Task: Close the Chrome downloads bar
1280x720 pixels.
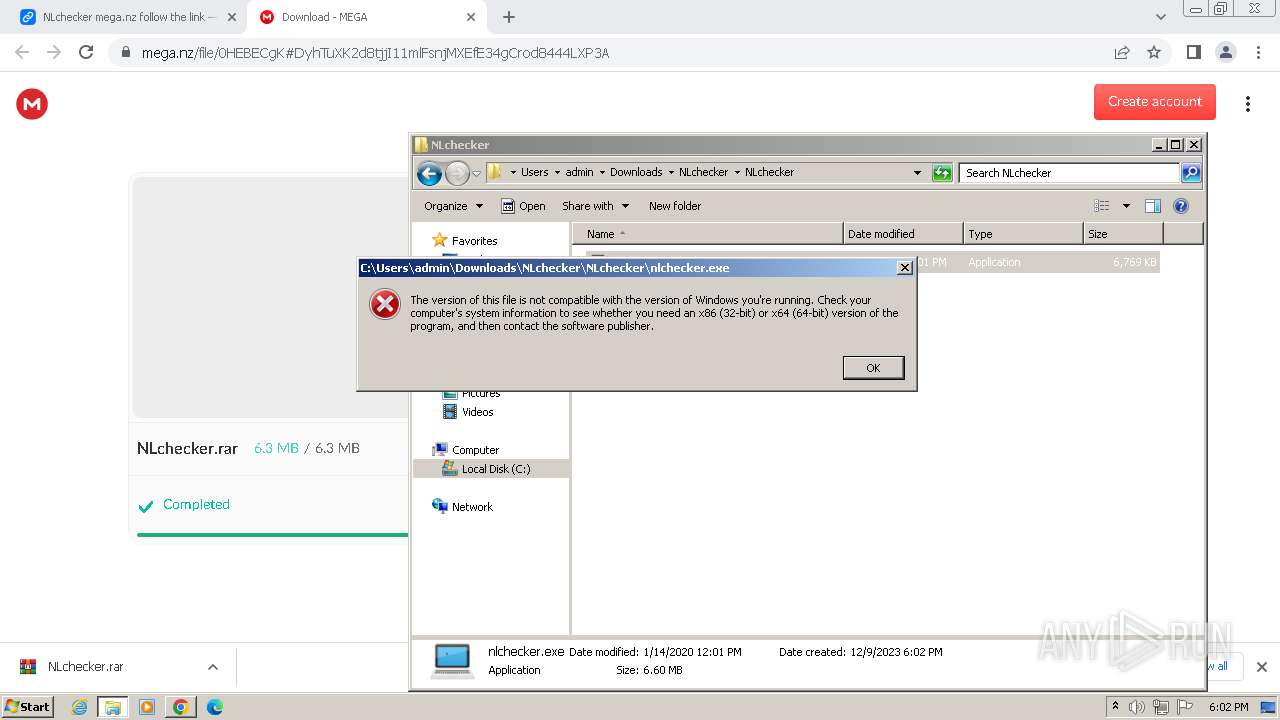Action: coord(1261,667)
